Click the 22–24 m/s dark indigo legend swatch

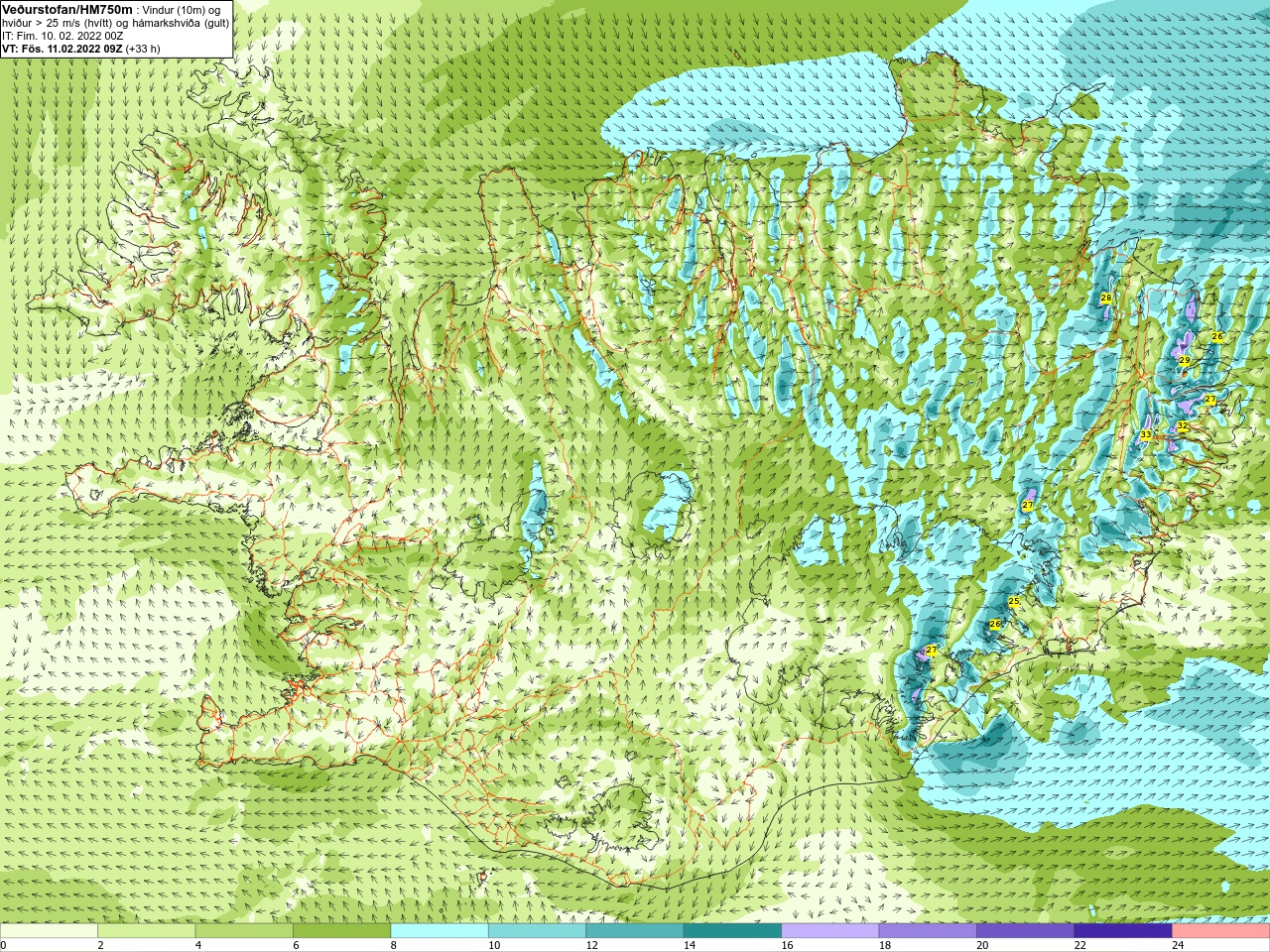click(1123, 931)
